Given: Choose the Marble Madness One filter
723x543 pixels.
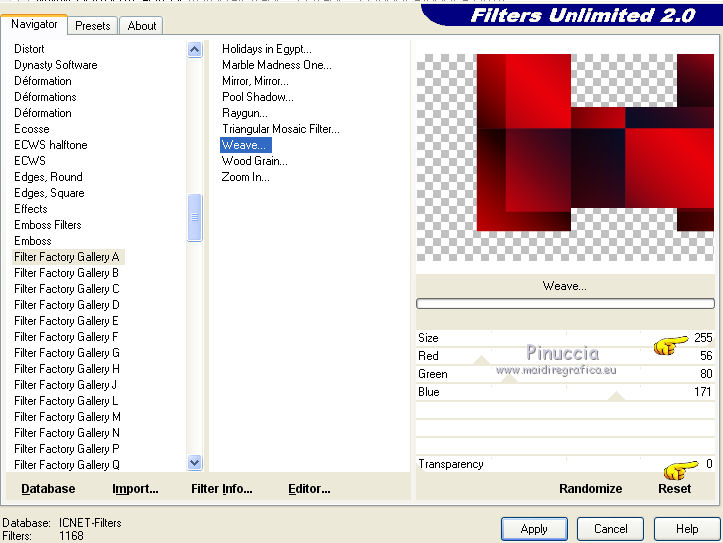Looking at the screenshot, I should (277, 65).
